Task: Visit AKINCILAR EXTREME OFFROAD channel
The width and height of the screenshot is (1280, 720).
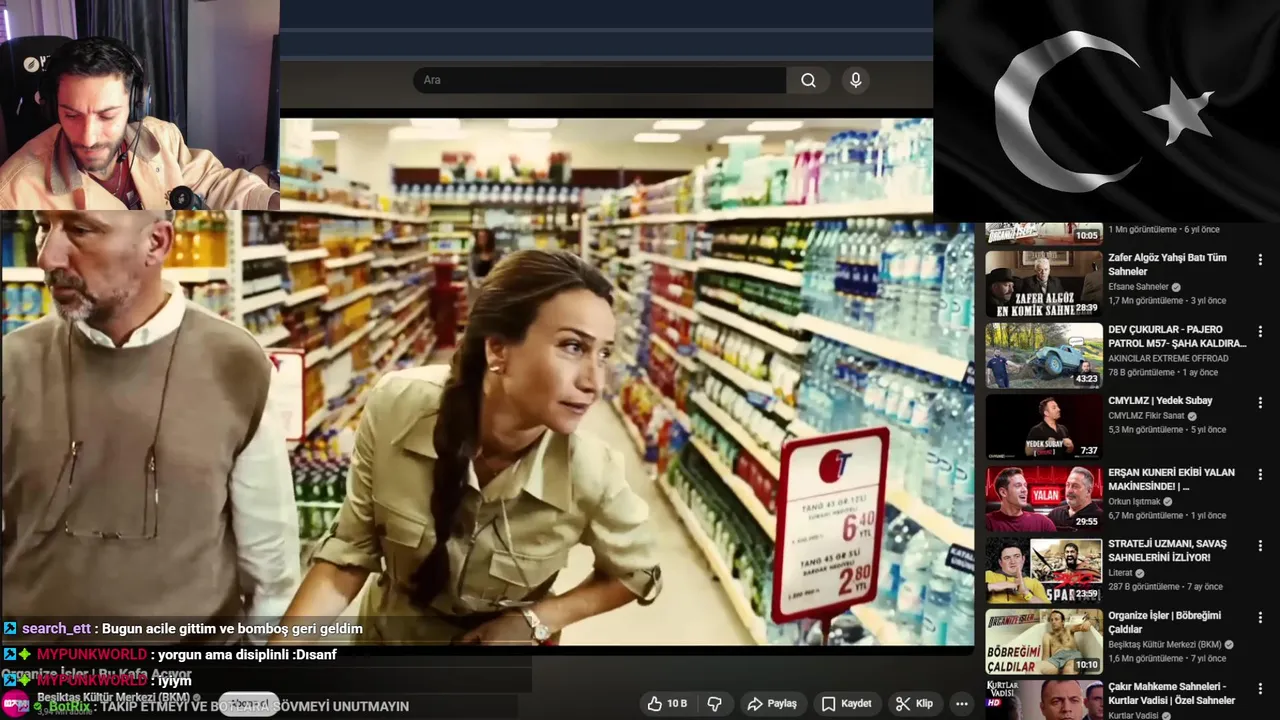Action: (x=1170, y=358)
